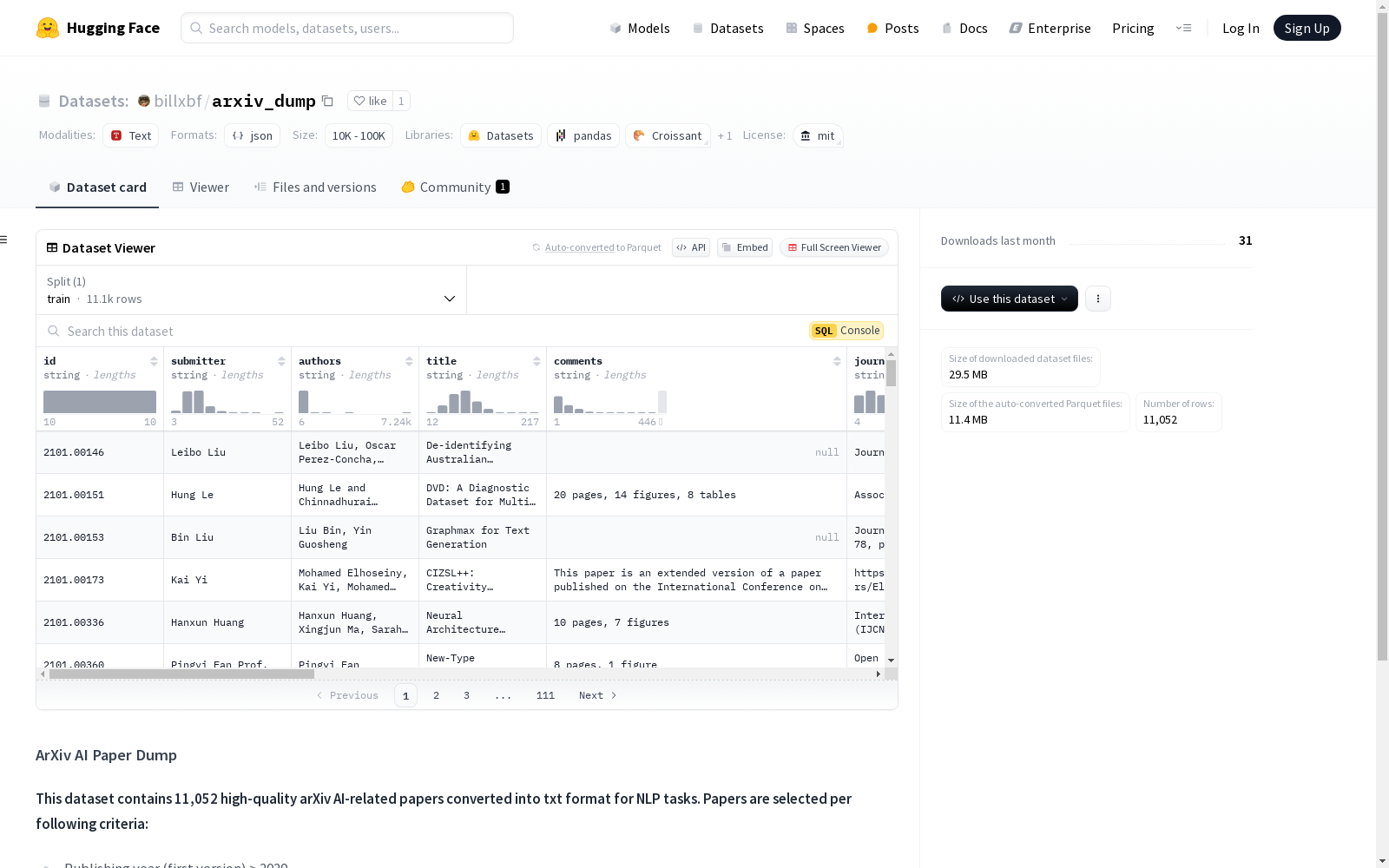This screenshot has width=1389, height=868.
Task: Click the submitter lengths histogram
Action: pos(227,402)
